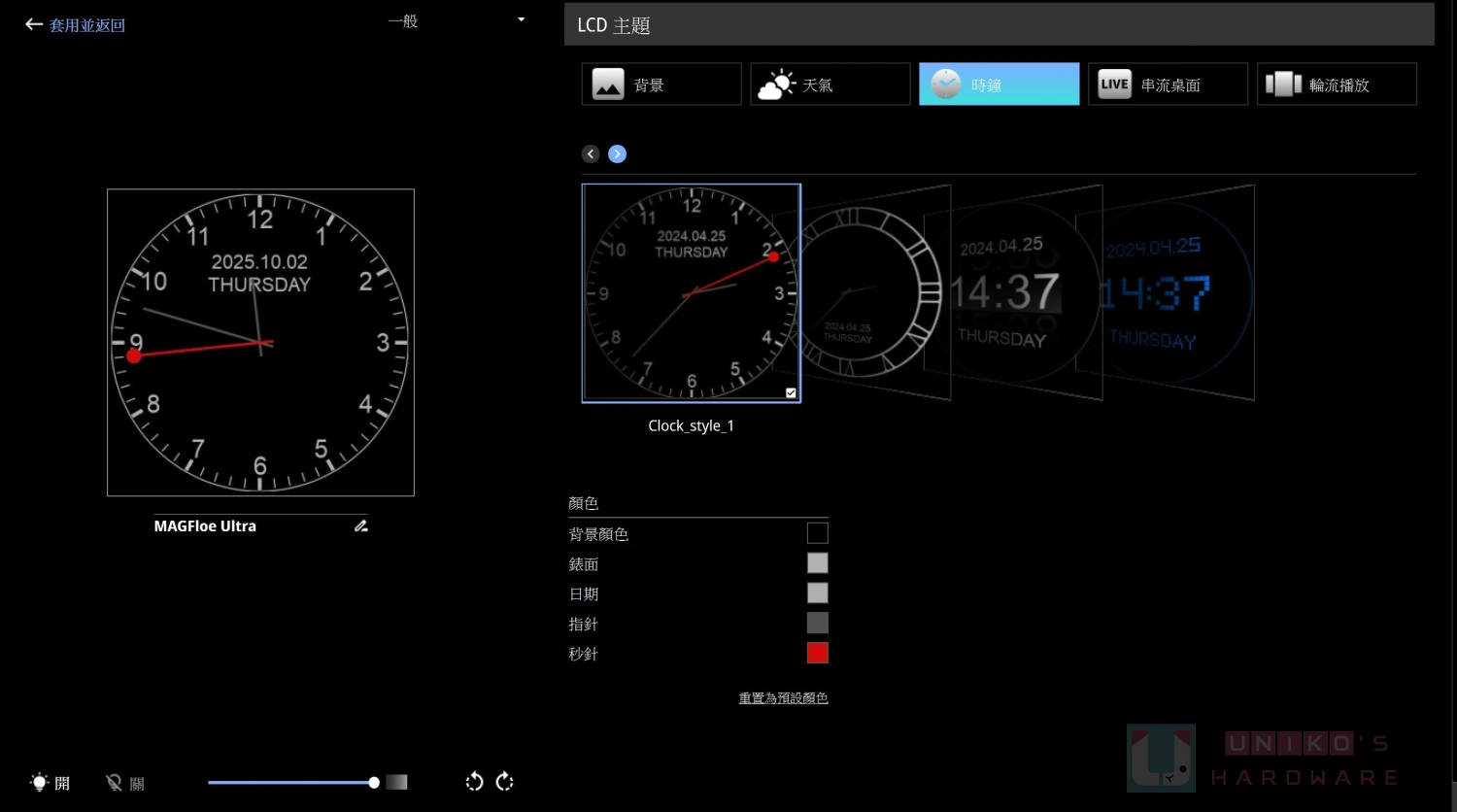
Task: Switch to the 天氣 weather tab
Action: coord(830,85)
